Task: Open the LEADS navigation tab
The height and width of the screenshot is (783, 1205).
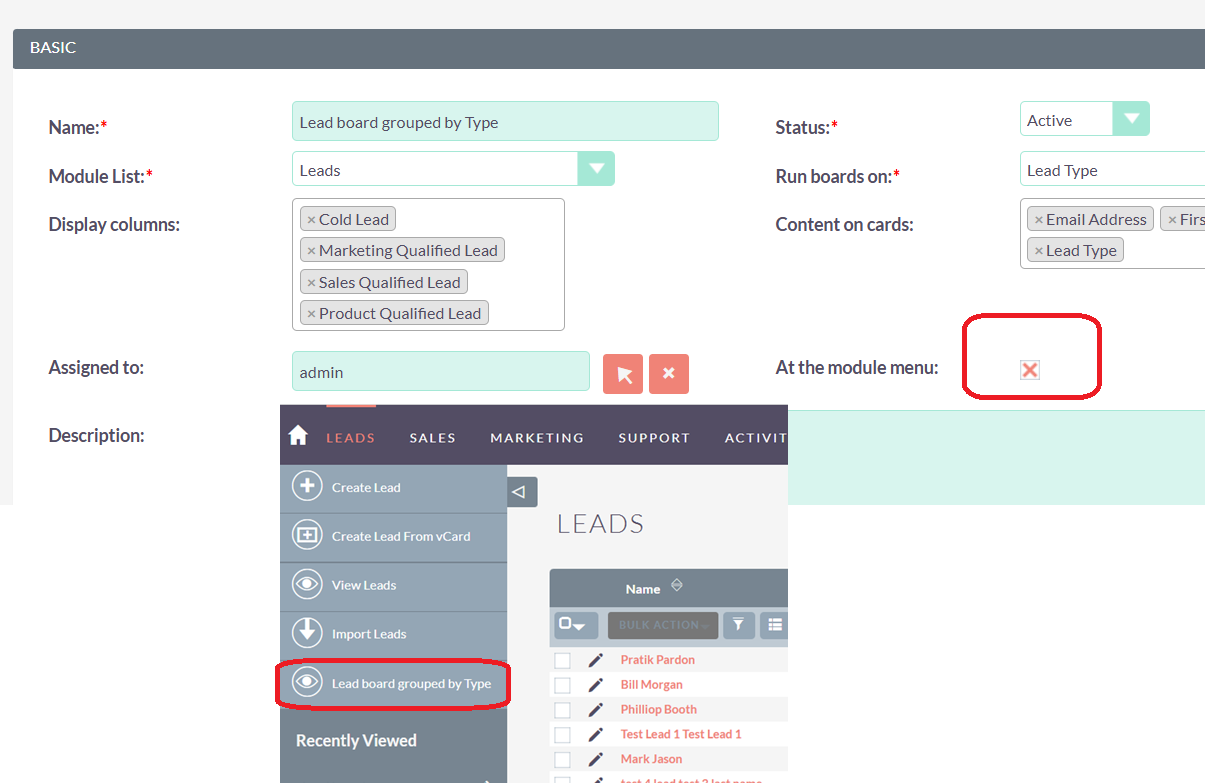Action: pos(350,437)
